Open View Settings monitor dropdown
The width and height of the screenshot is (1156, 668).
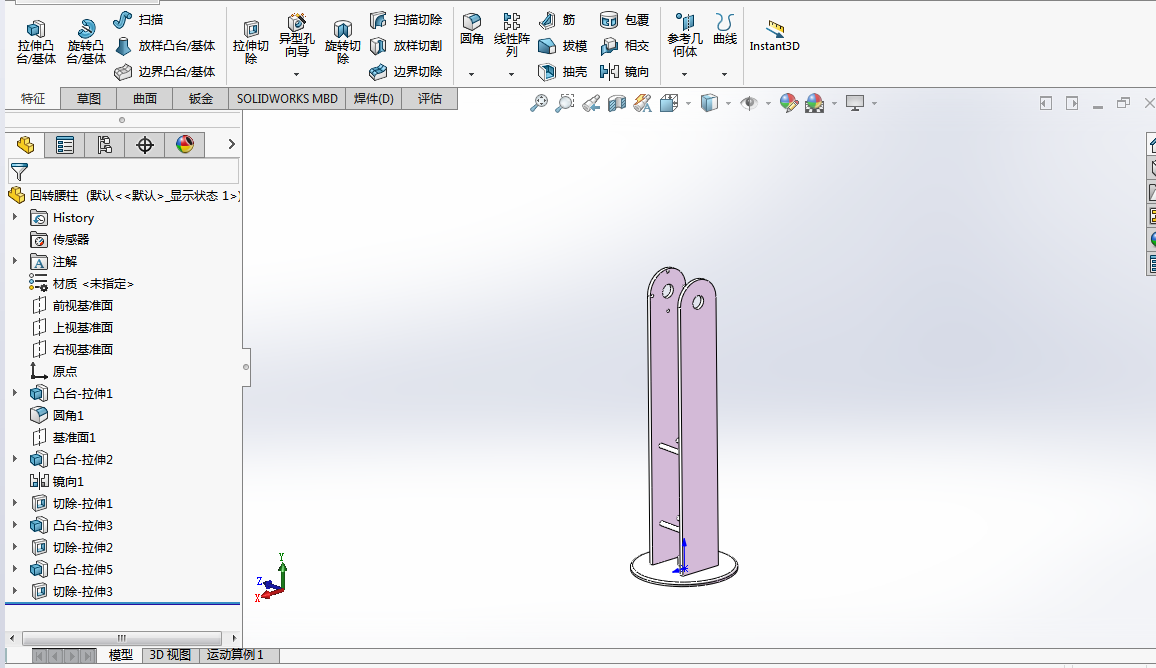click(x=855, y=103)
